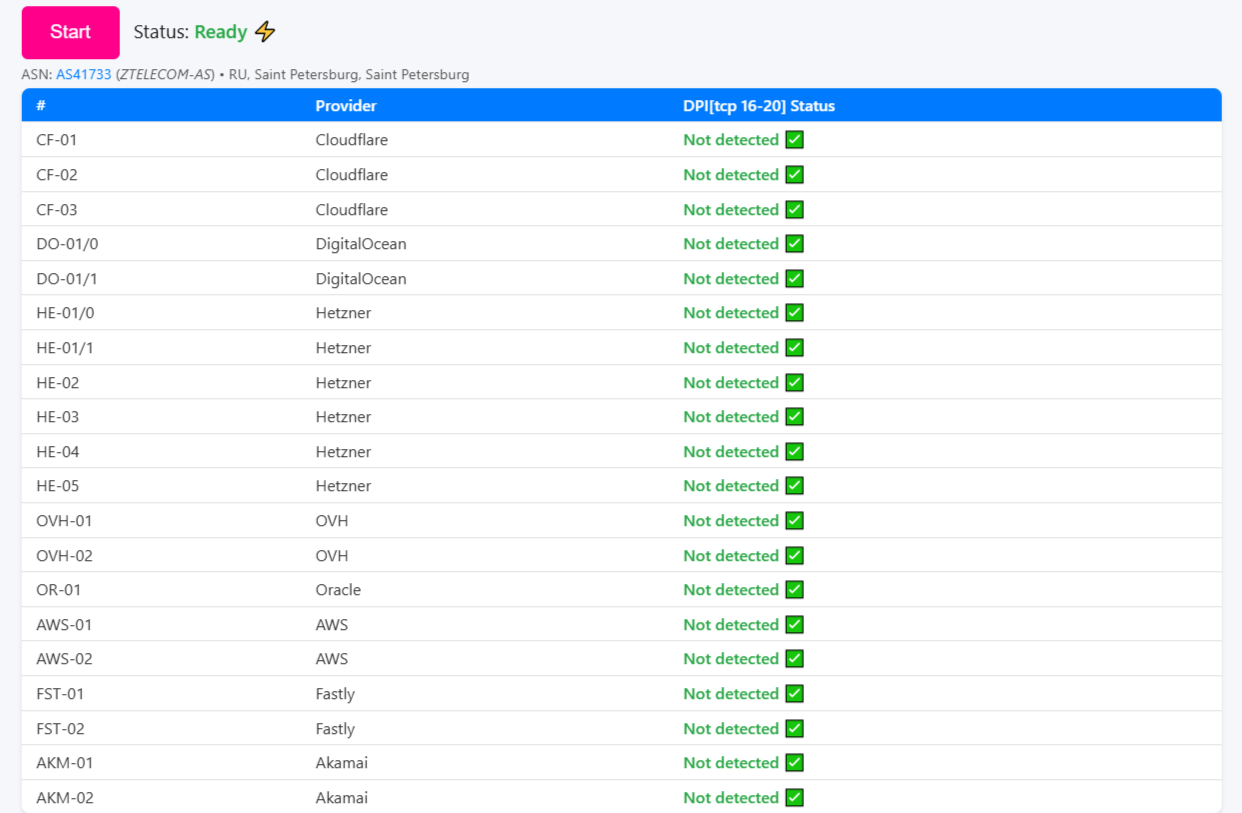
Task: Click the green checkmark in HE-01/1 row
Action: 795,347
